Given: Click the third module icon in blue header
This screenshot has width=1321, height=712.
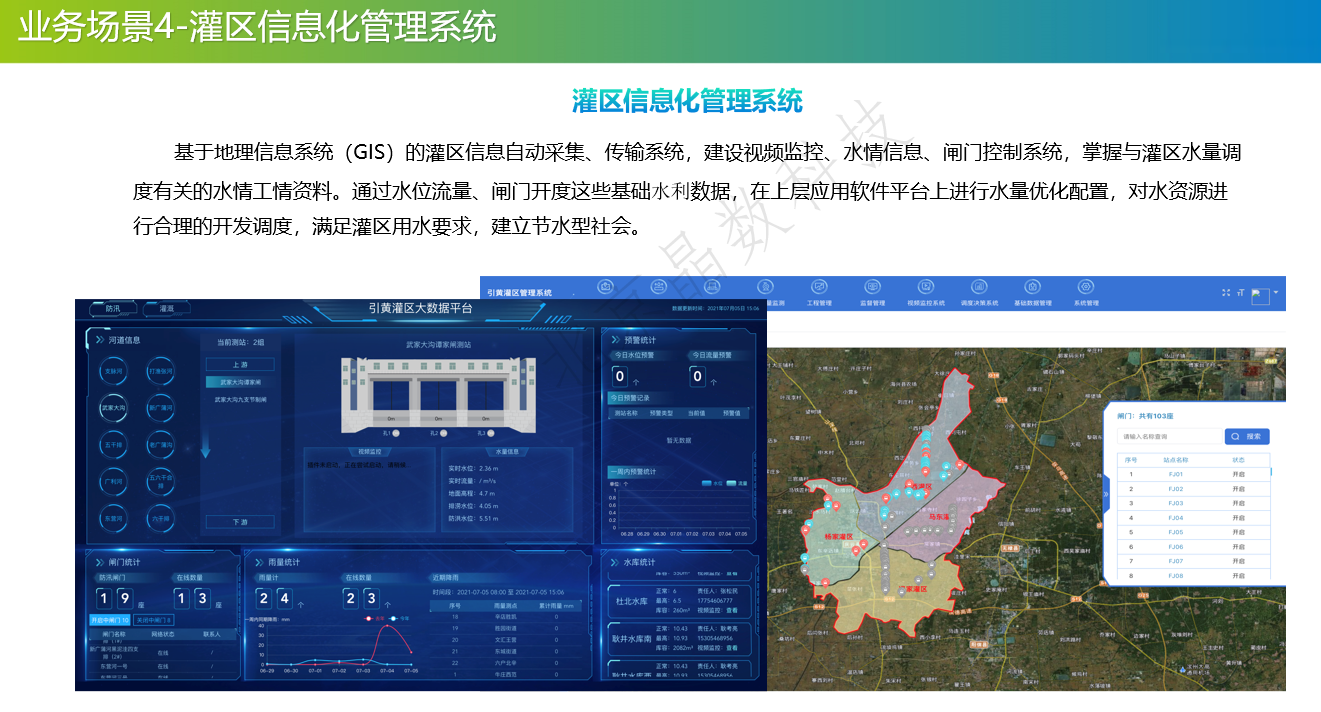Looking at the screenshot, I should pyautogui.click(x=712, y=287).
